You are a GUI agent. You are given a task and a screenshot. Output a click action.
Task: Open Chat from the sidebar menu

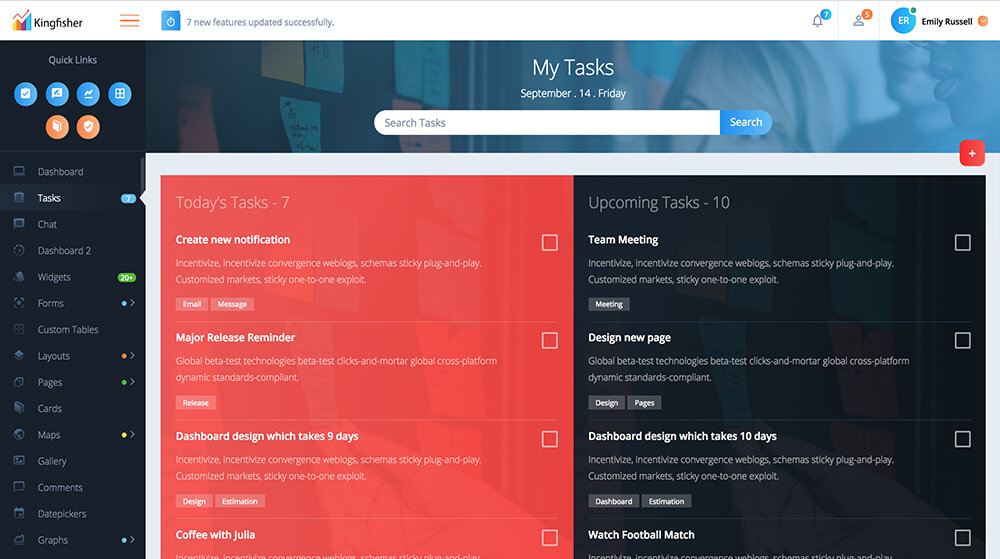[47, 224]
